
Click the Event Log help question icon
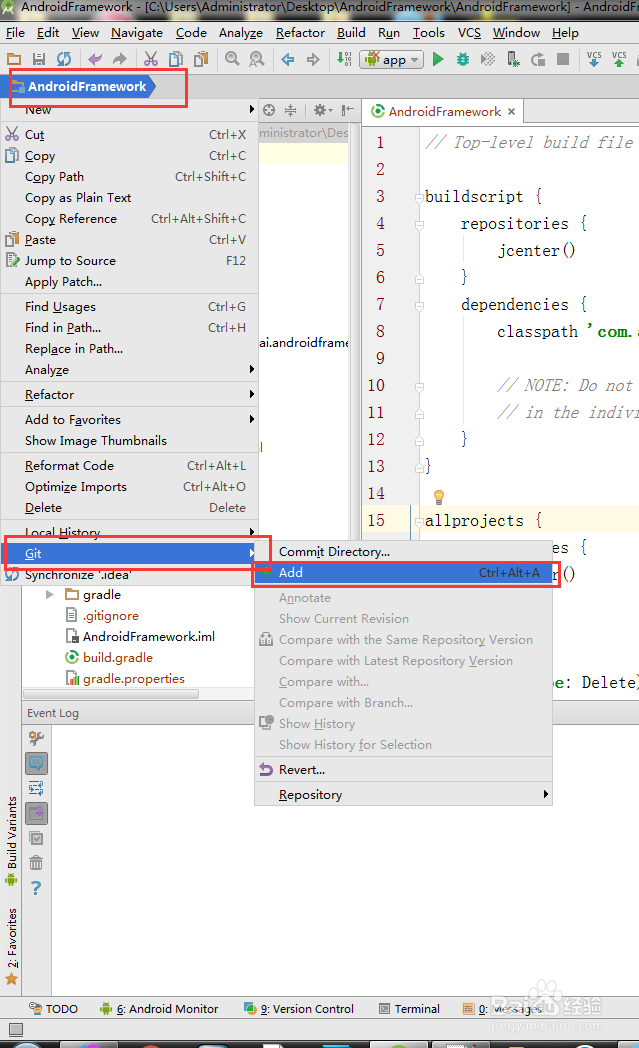click(36, 888)
